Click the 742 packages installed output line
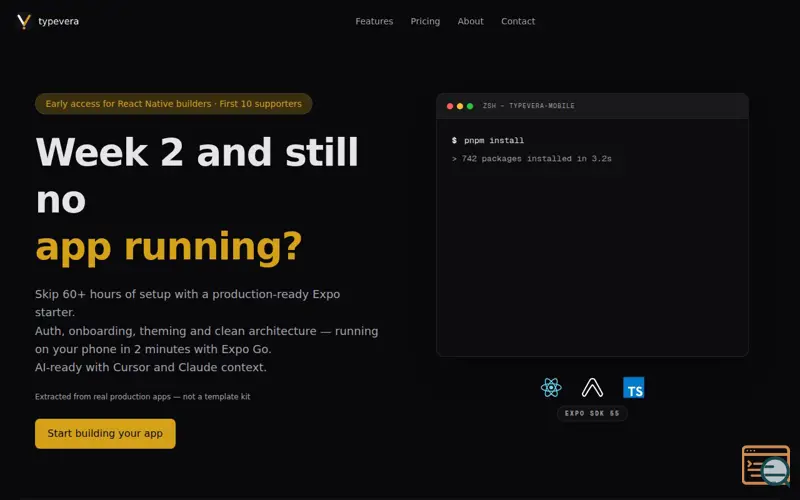This screenshot has height=500, width=800. (x=532, y=159)
